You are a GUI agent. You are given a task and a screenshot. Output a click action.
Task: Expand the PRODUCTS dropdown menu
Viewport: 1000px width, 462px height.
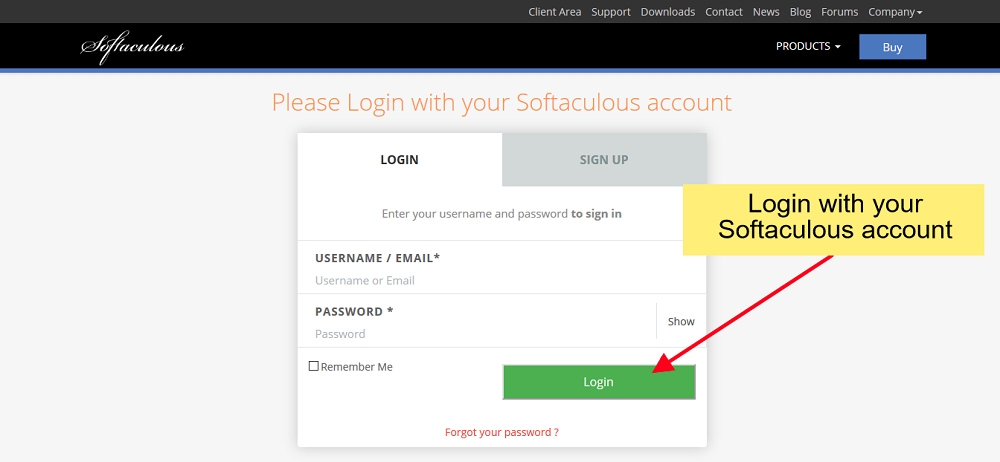click(x=808, y=47)
